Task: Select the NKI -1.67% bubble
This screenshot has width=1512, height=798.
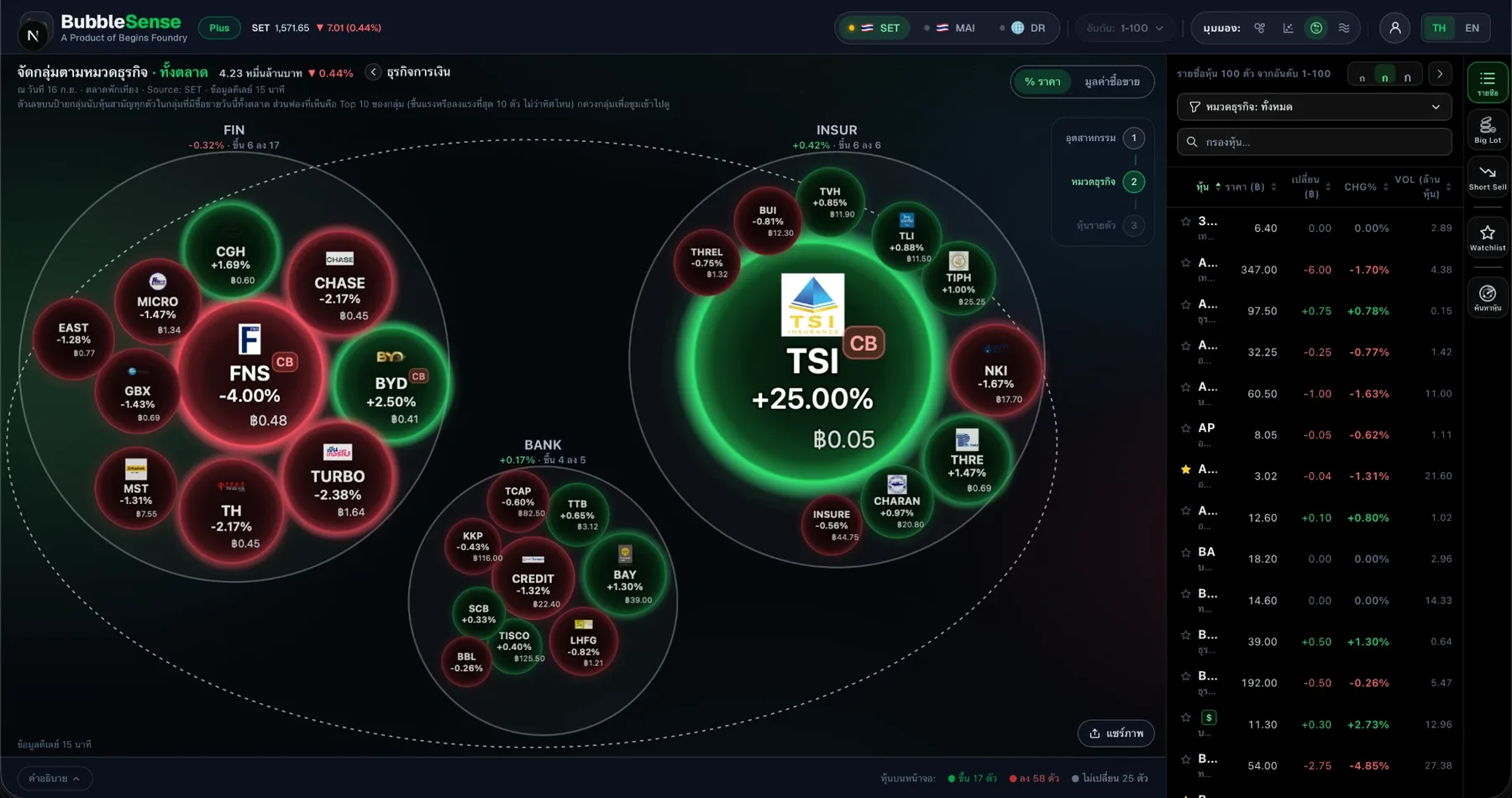Action: click(x=995, y=370)
